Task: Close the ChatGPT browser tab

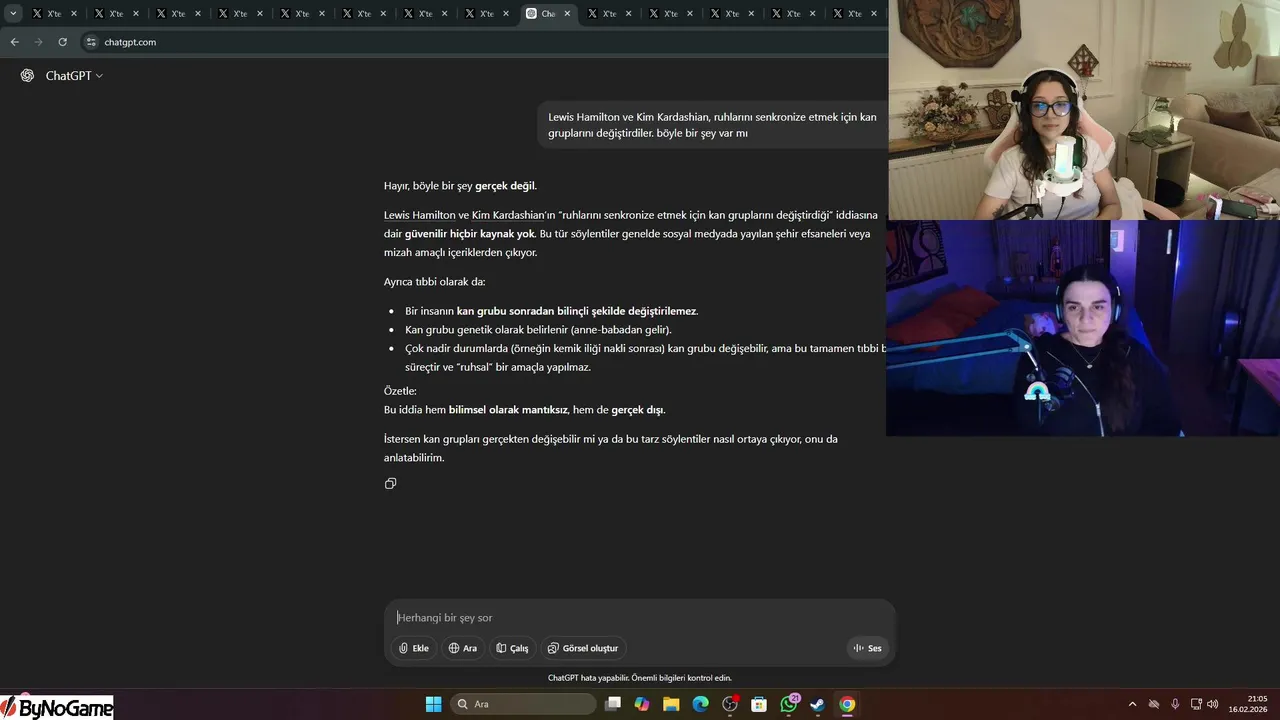Action: pyautogui.click(x=568, y=14)
